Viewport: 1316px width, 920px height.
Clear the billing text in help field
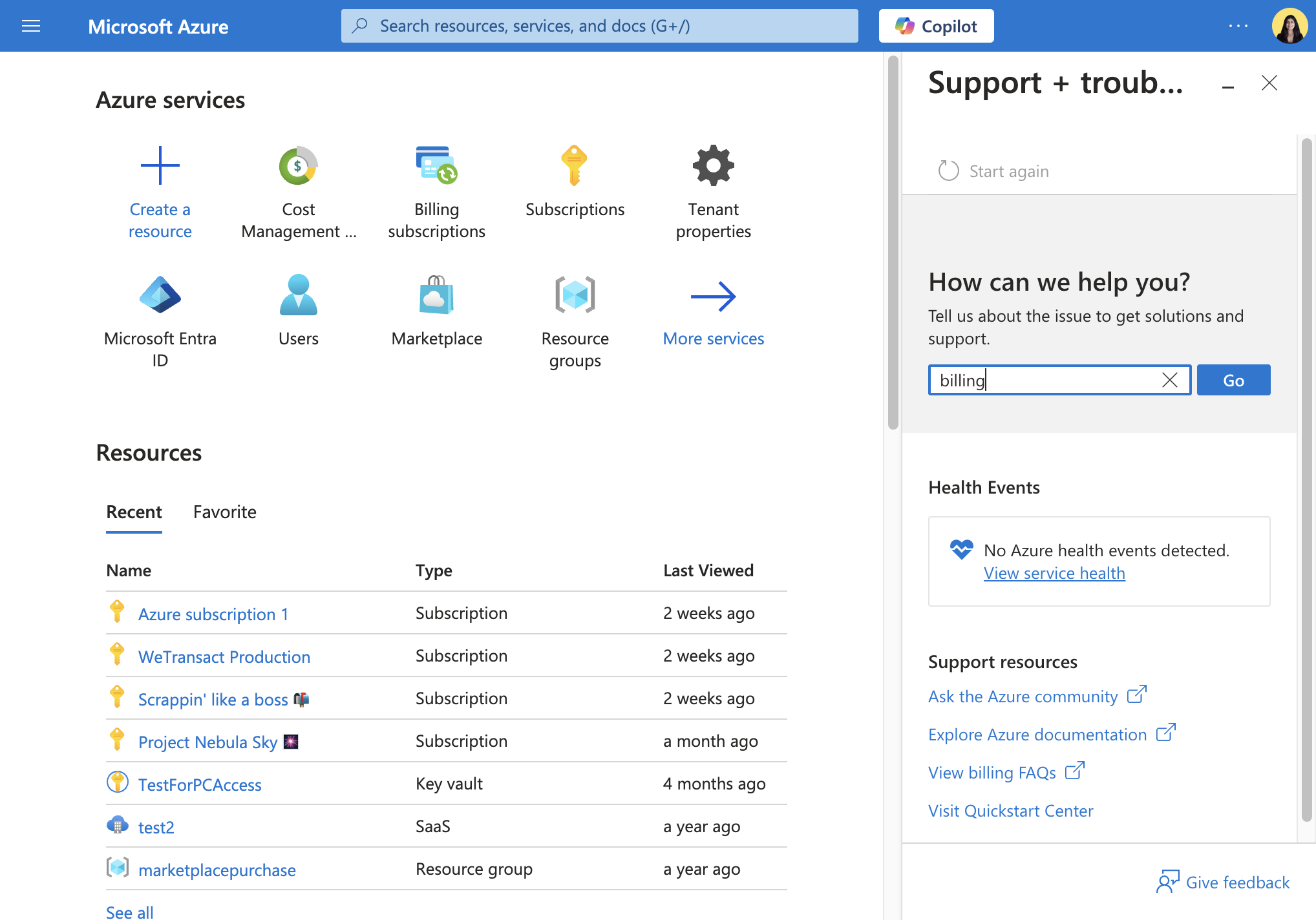(x=1169, y=380)
